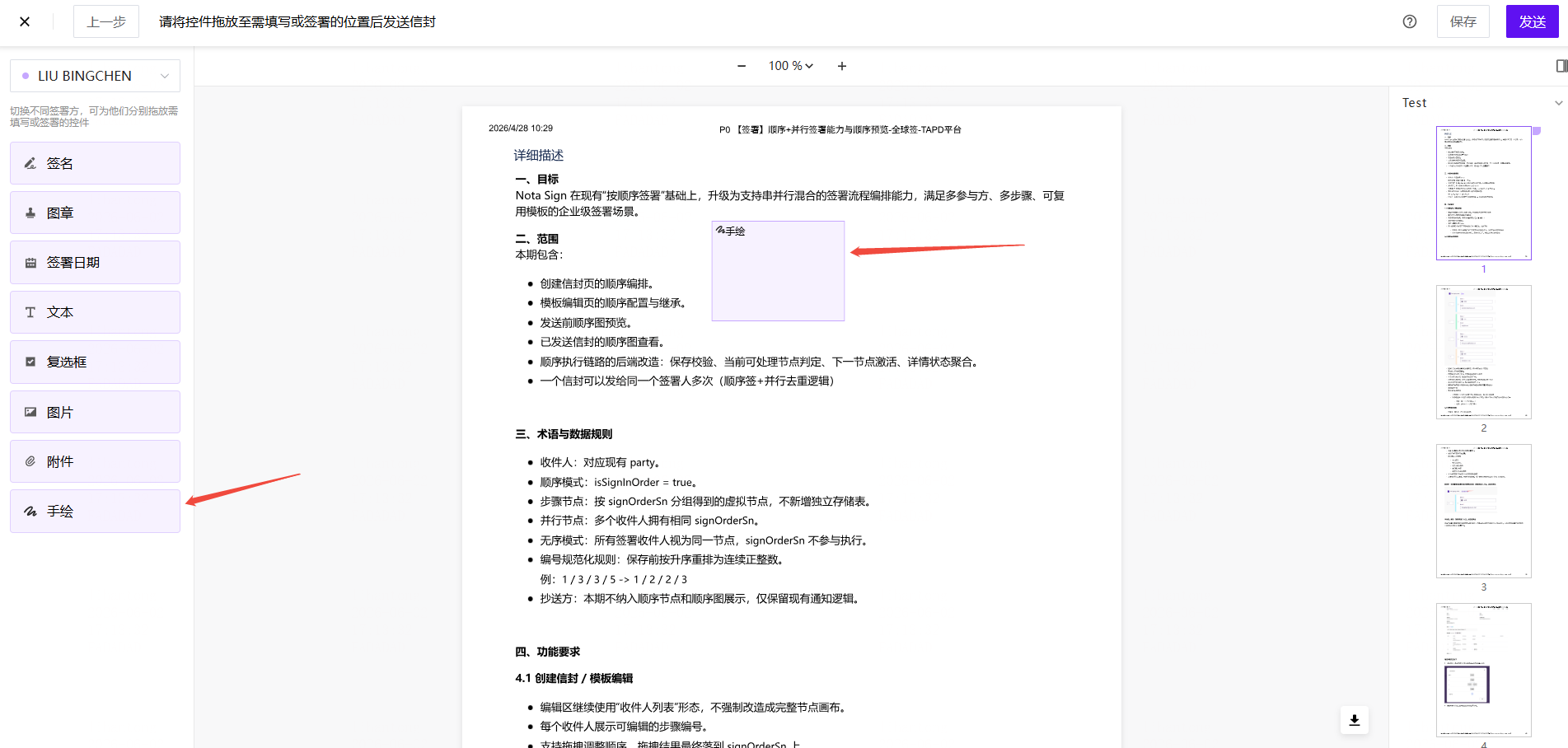1568x748 pixels.
Task: Open the help question mark icon
Action: click(x=1410, y=21)
